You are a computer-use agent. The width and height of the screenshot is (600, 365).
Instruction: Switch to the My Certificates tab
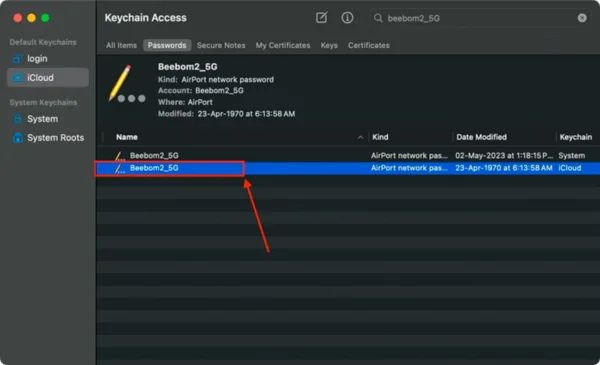coord(283,45)
